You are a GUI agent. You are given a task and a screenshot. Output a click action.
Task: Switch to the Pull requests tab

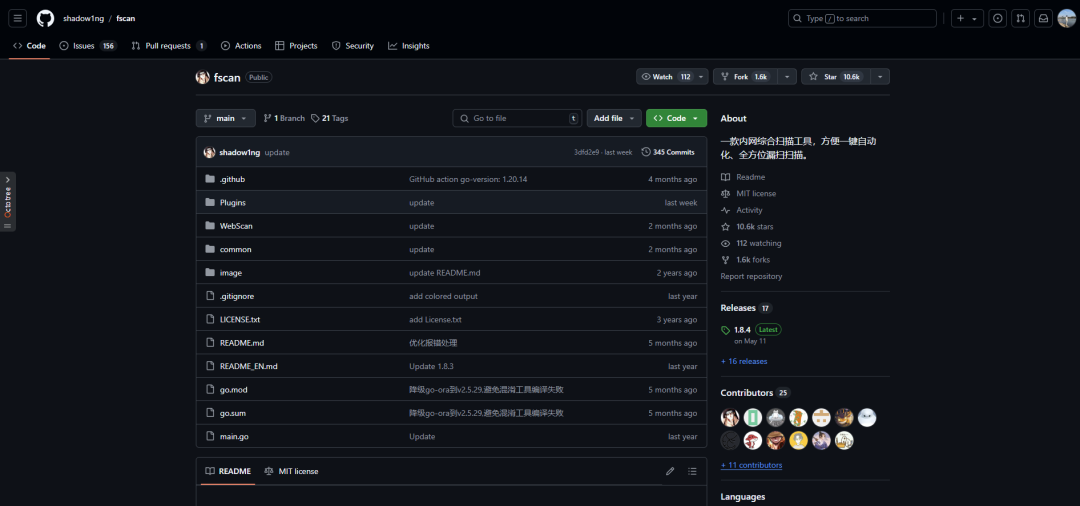pyautogui.click(x=169, y=46)
